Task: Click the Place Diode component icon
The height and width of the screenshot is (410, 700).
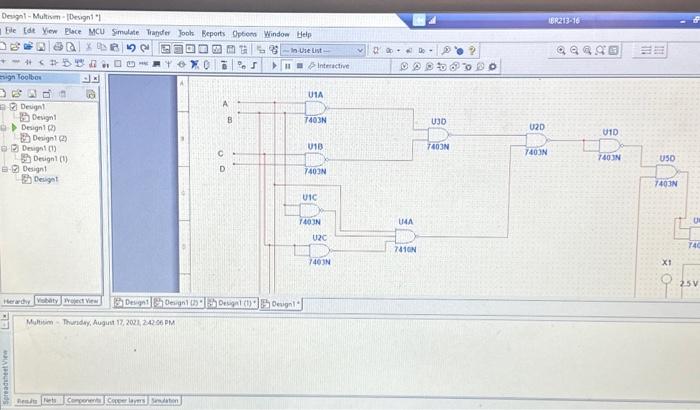Action: [x=28, y=63]
